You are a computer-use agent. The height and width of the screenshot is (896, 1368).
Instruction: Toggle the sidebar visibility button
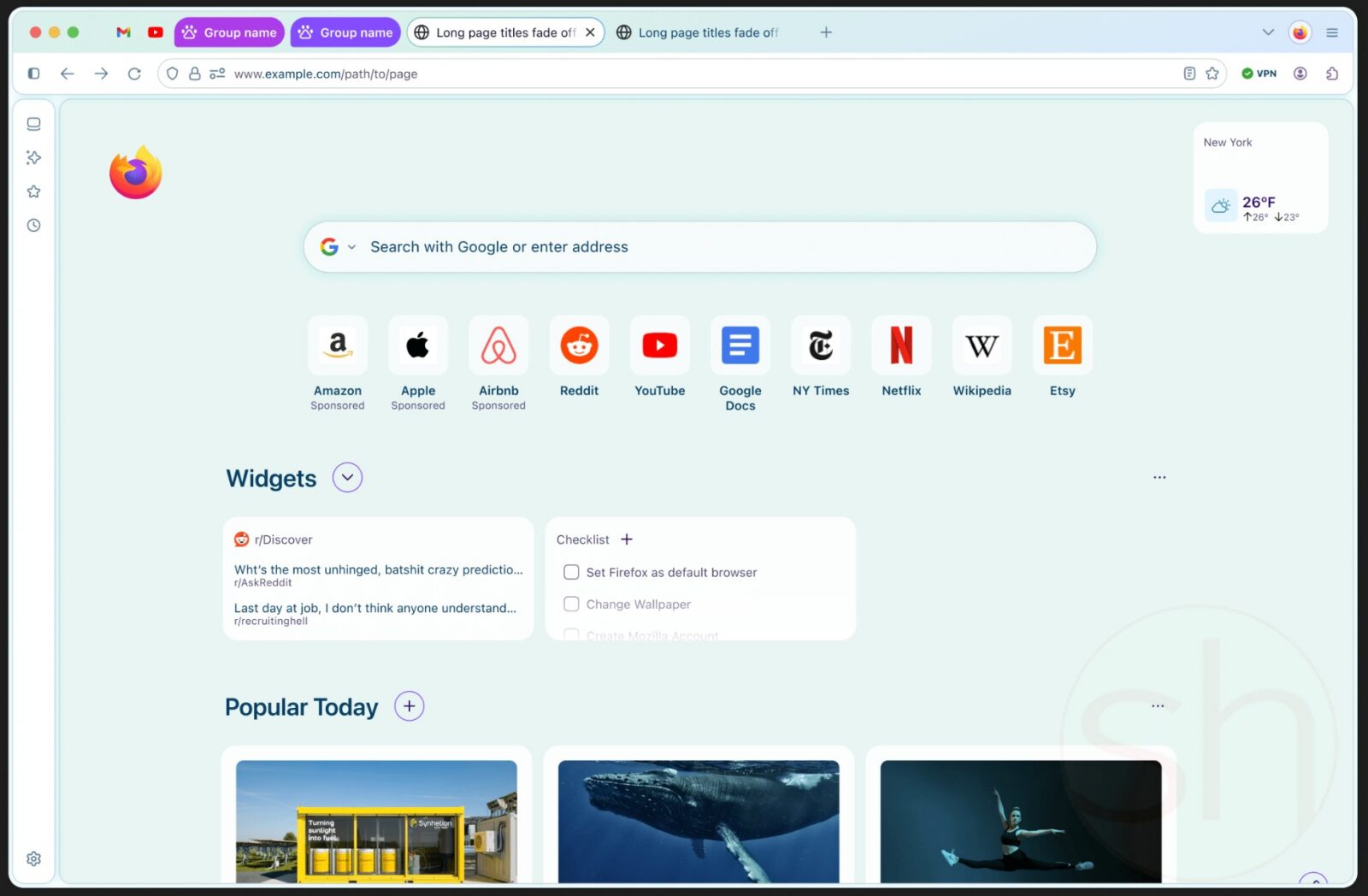coord(33,74)
